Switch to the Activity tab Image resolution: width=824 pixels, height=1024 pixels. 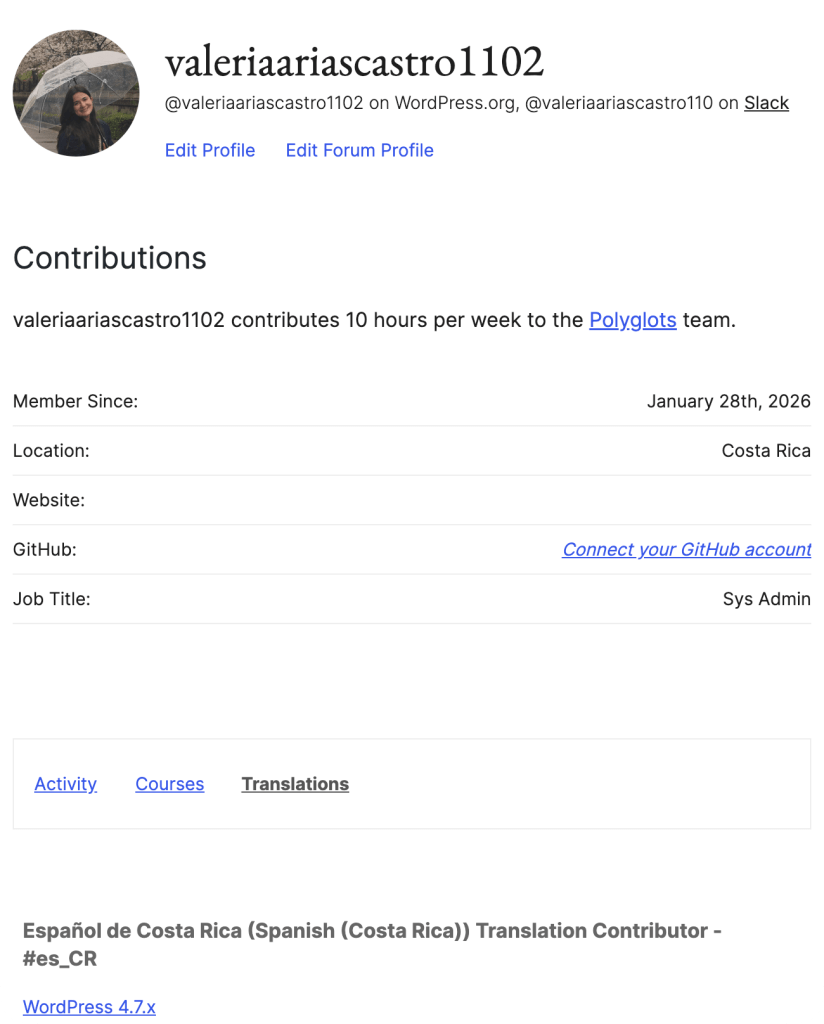coord(66,784)
